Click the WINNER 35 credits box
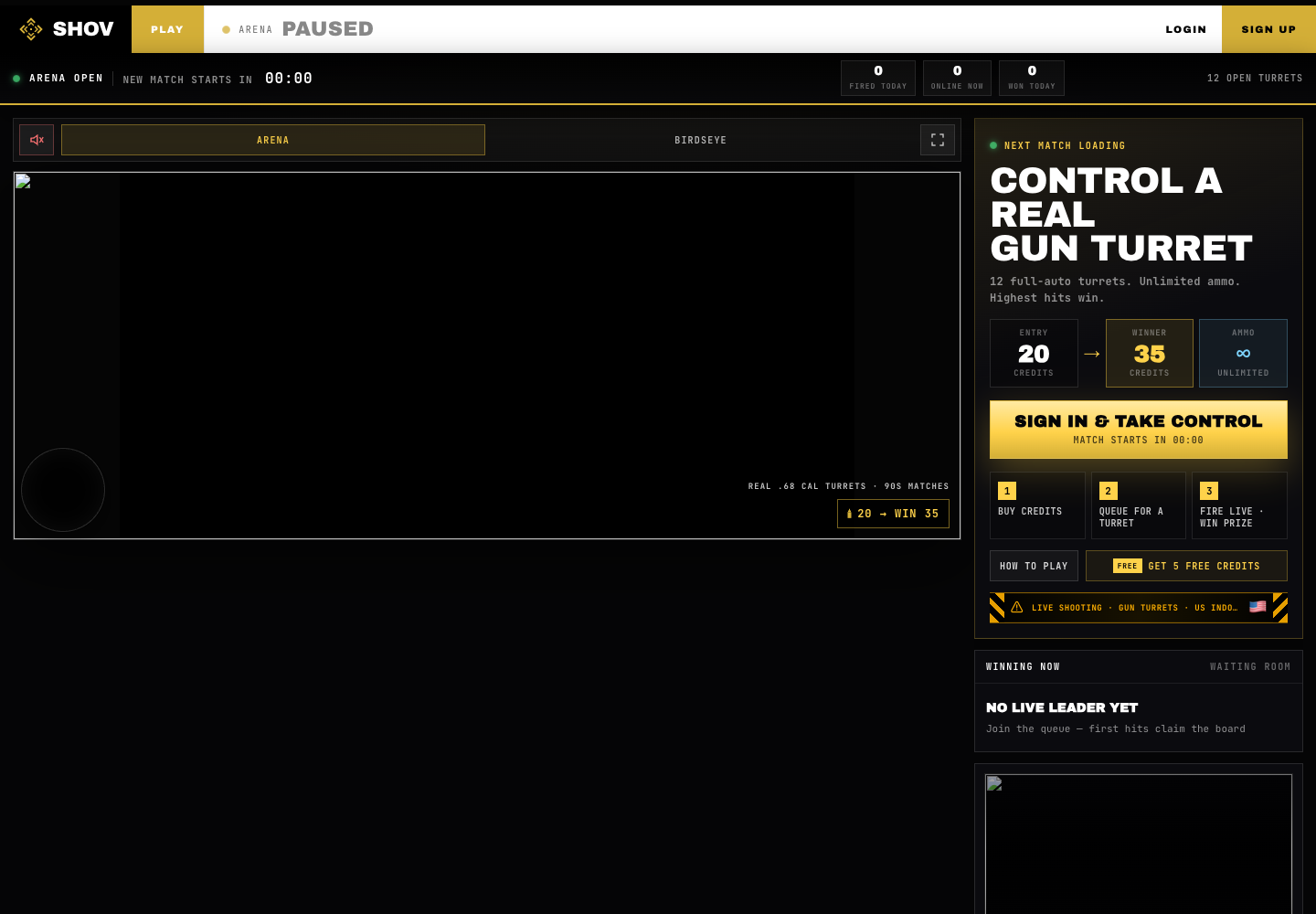The width and height of the screenshot is (1316, 914). [1150, 353]
